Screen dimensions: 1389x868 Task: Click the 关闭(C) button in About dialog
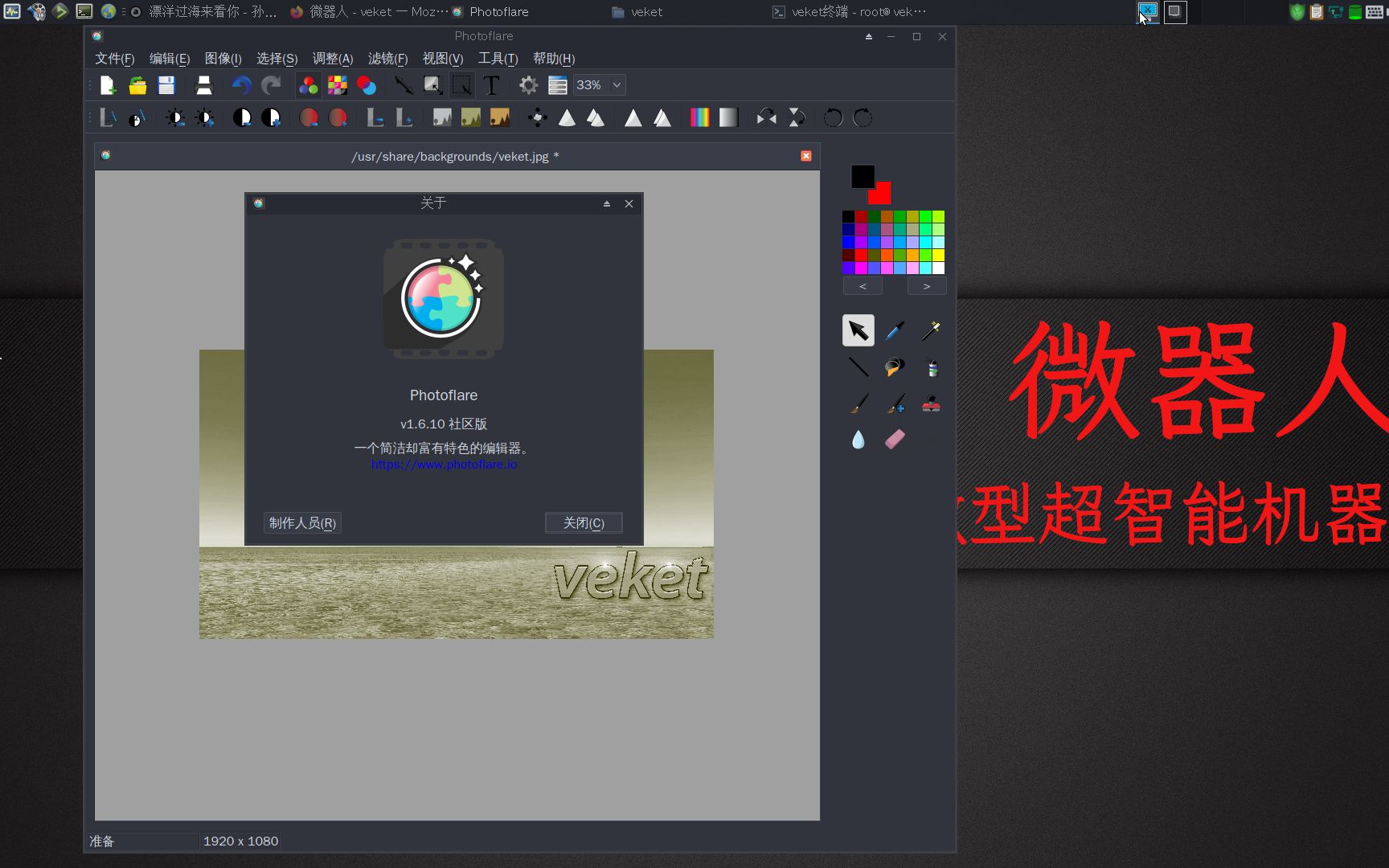click(x=584, y=523)
